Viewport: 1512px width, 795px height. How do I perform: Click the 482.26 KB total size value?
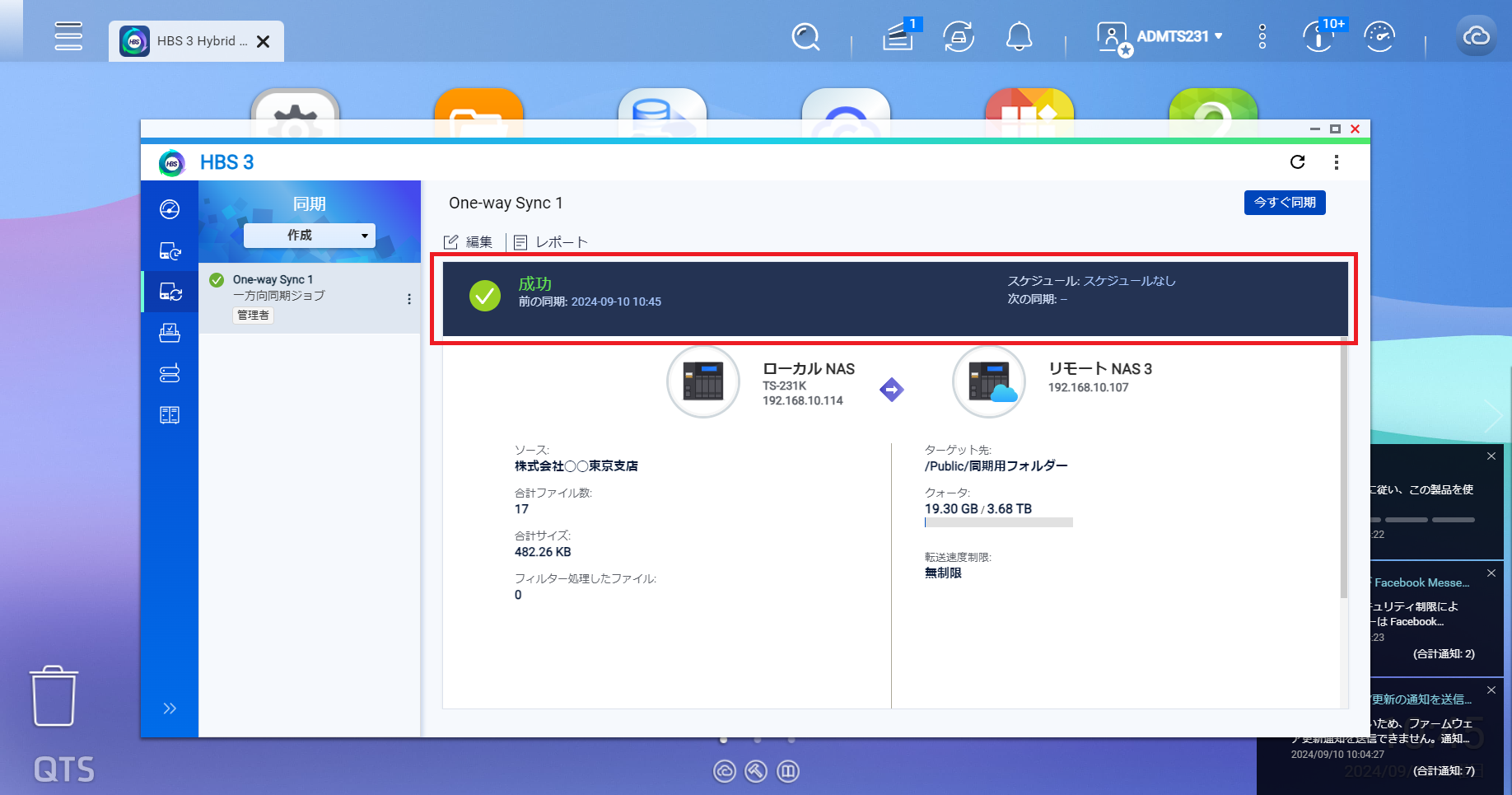(x=543, y=552)
